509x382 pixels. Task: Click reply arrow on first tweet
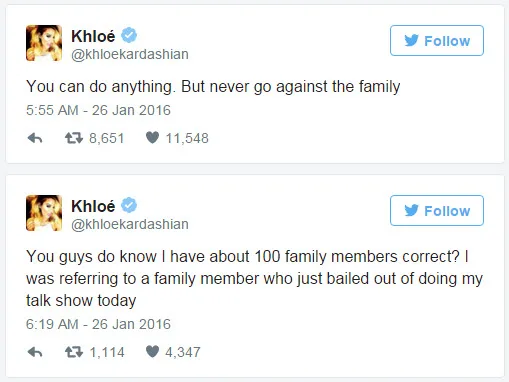tap(35, 138)
